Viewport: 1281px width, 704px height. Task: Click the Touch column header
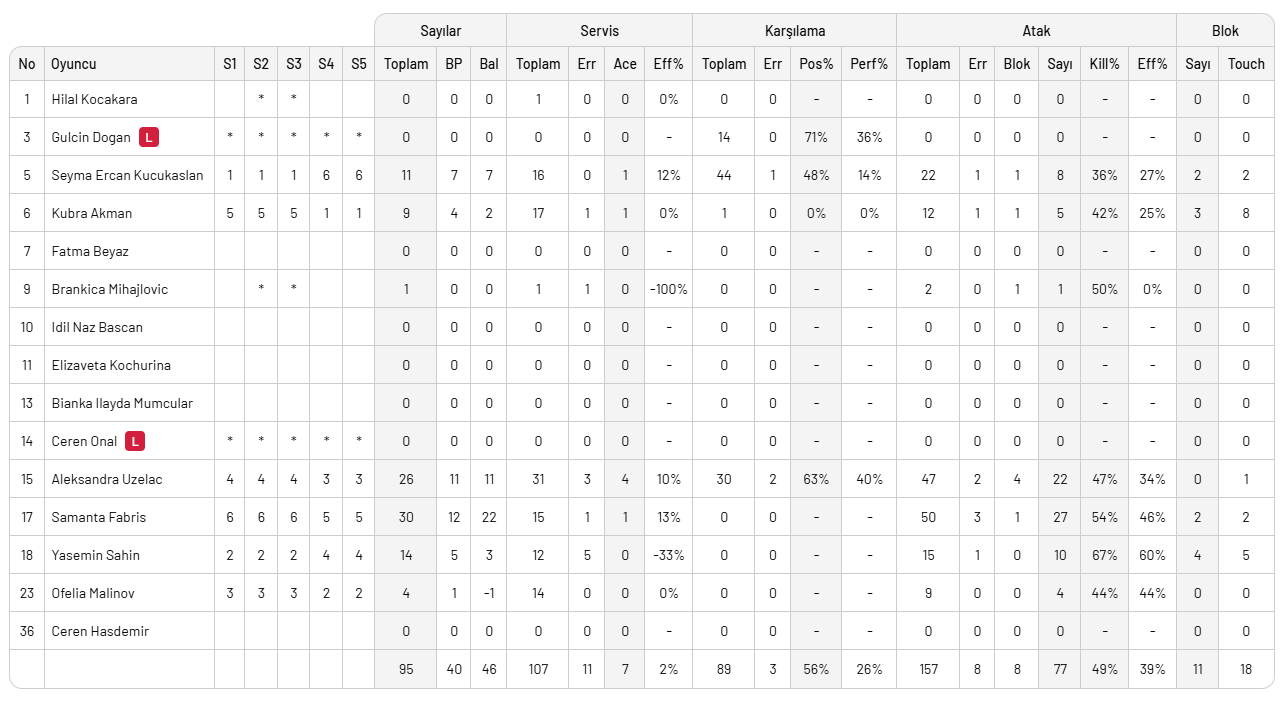[x=1246, y=64]
